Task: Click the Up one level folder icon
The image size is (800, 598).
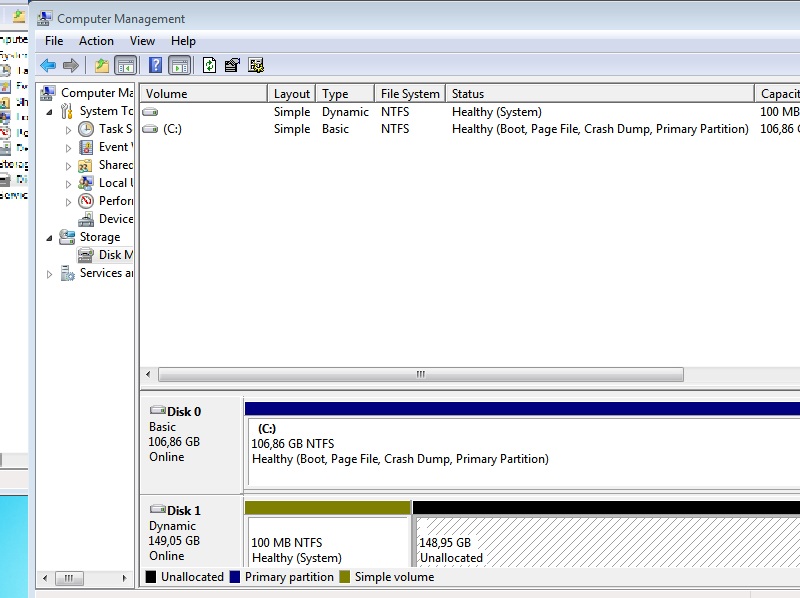Action: [102, 65]
